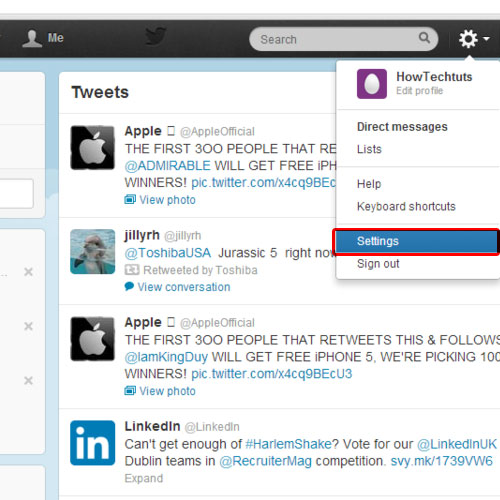The image size is (500, 500).
Task: Click the second Apple tweet avatar
Action: (93, 339)
